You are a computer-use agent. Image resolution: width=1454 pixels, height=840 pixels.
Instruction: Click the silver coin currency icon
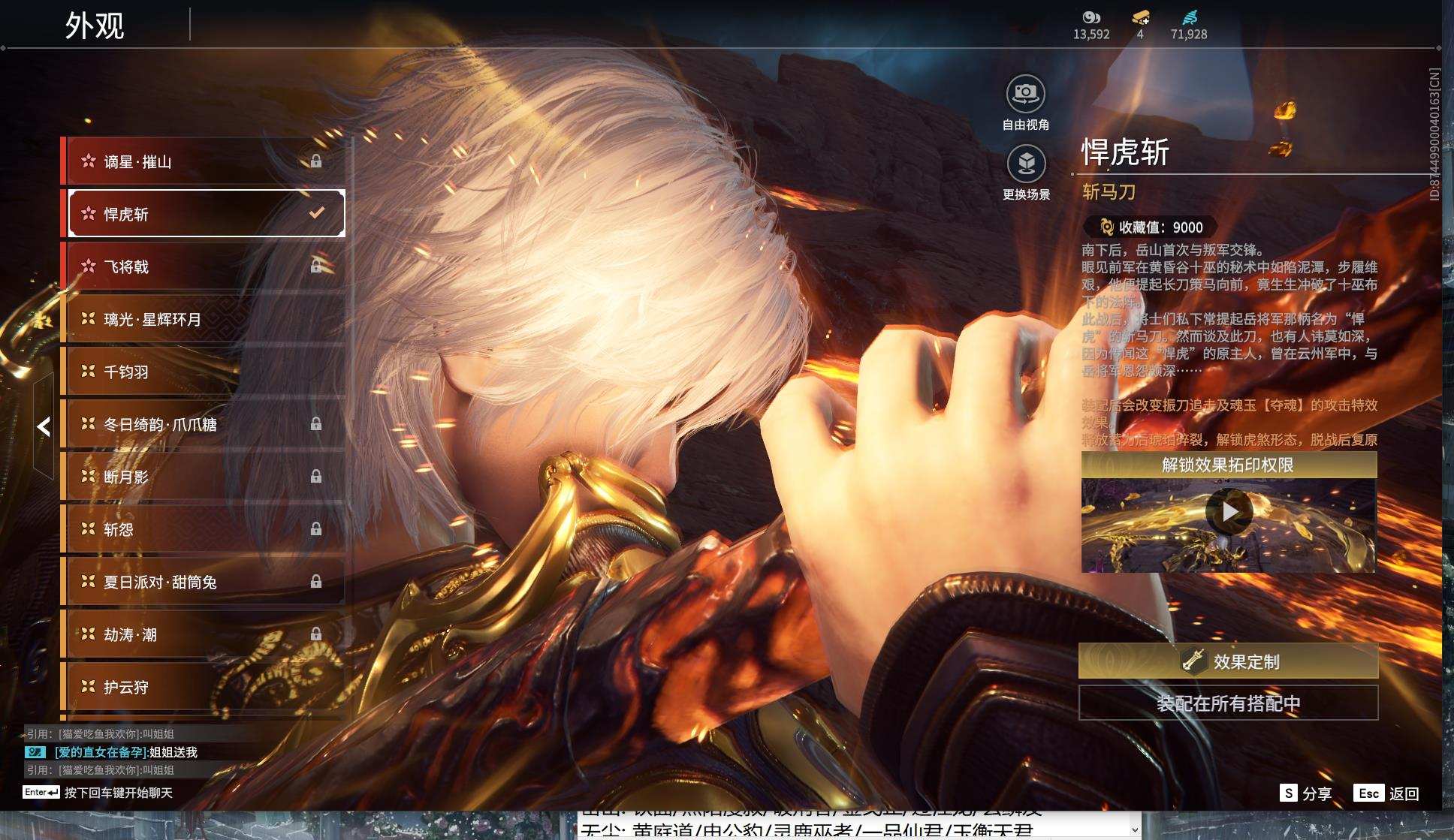point(1091,17)
